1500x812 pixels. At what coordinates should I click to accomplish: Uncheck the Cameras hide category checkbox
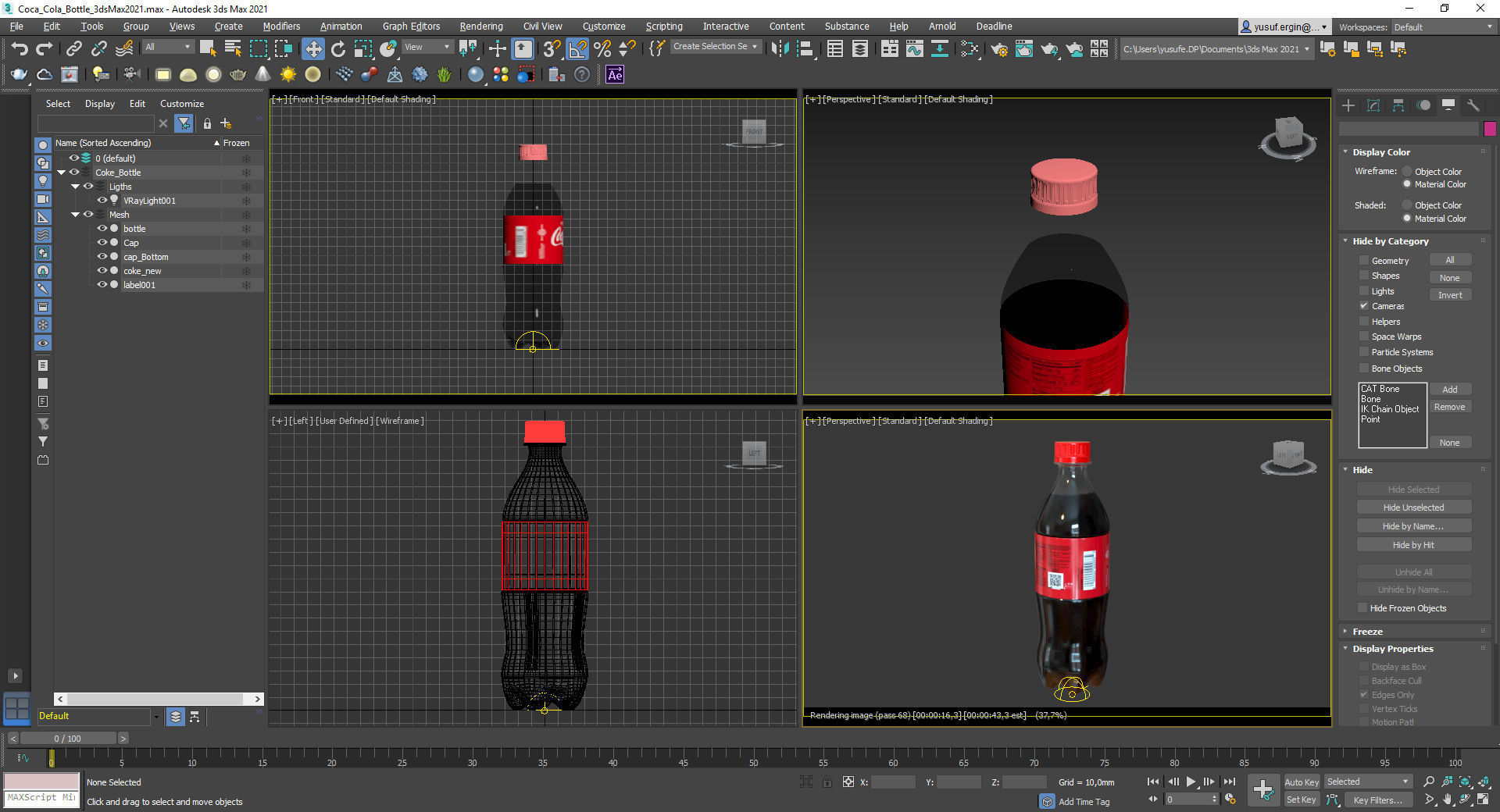(1364, 306)
